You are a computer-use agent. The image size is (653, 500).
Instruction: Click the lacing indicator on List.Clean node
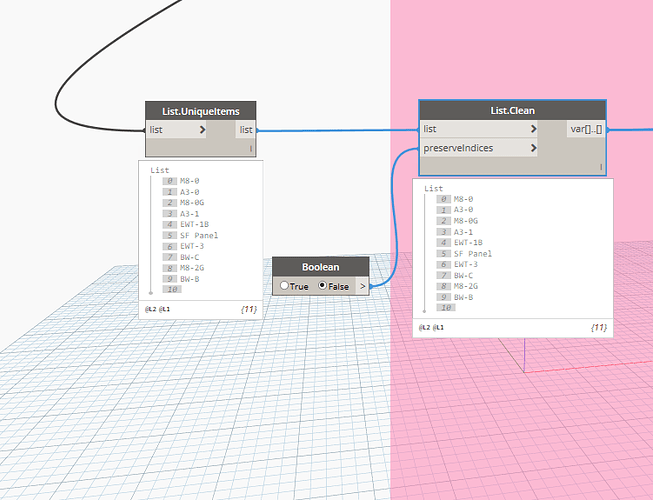[x=601, y=167]
